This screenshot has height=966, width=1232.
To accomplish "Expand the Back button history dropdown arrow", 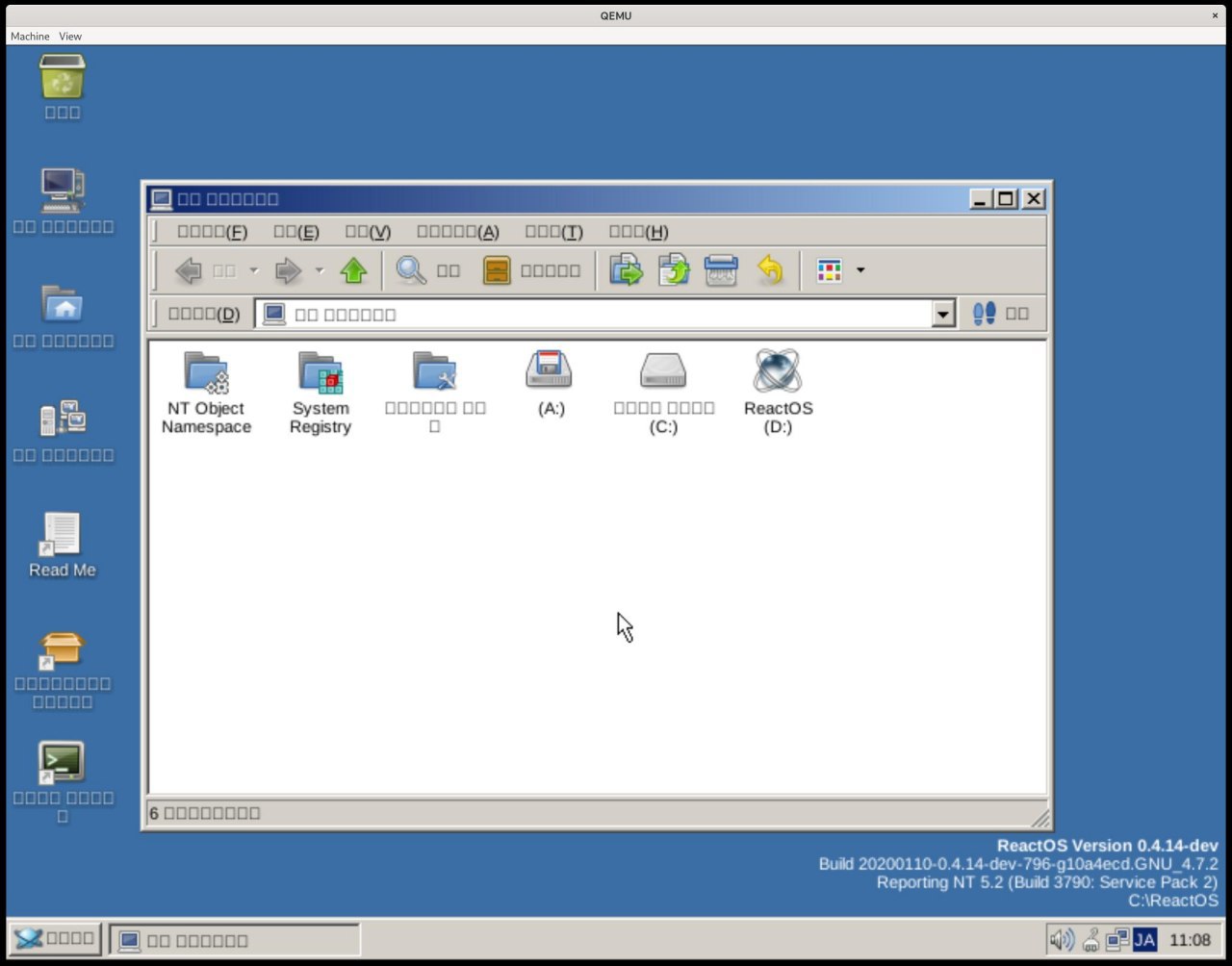I will [x=254, y=271].
